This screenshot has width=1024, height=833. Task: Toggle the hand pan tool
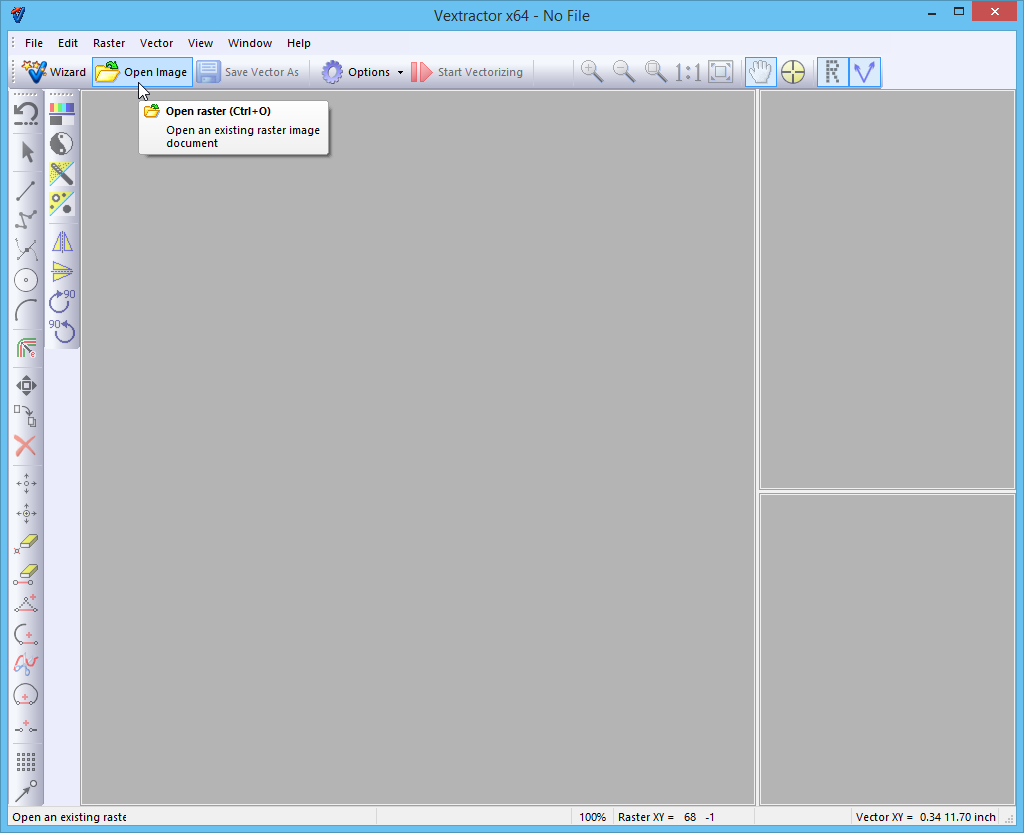point(761,72)
